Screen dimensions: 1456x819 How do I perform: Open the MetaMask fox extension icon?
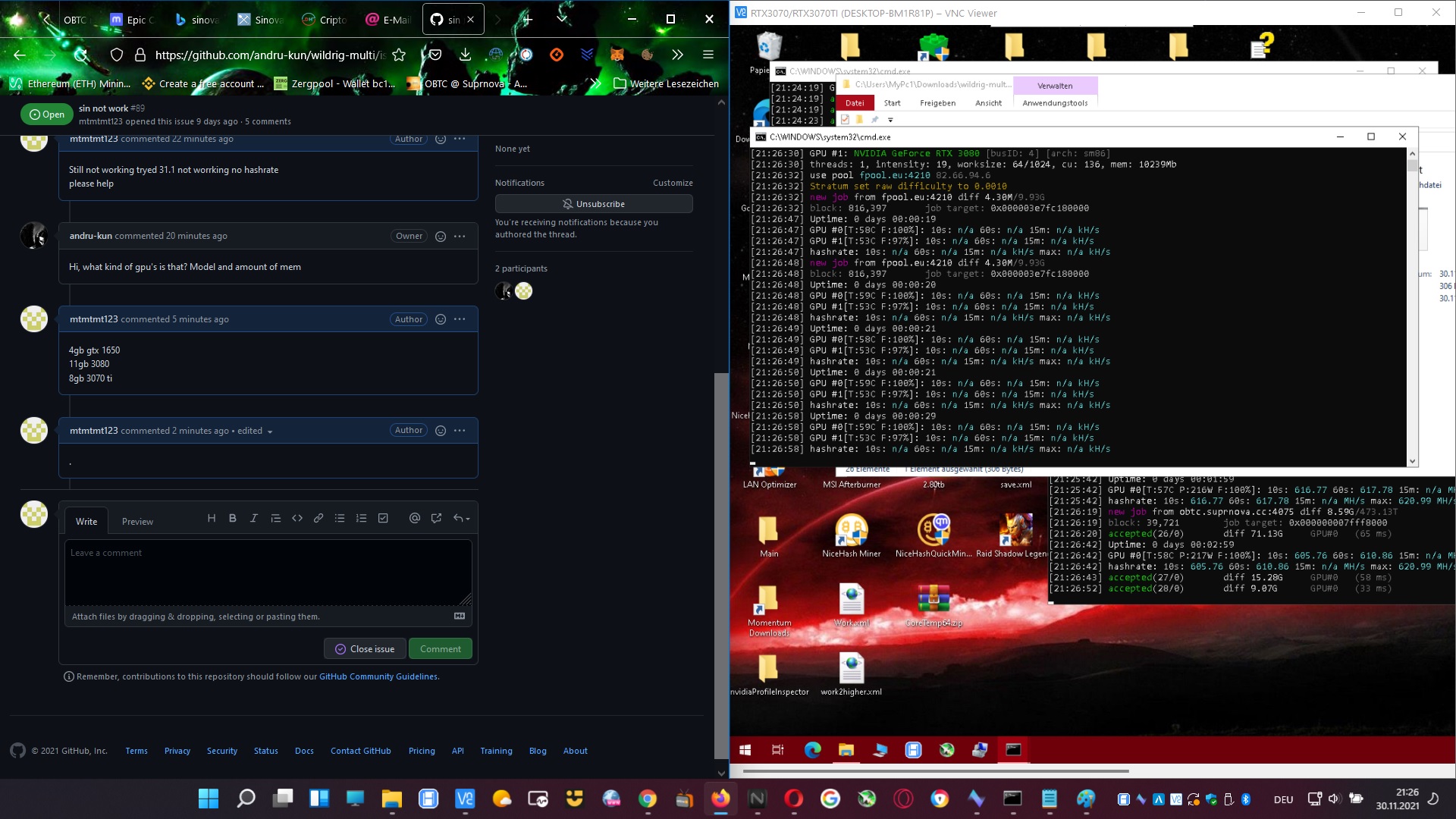coord(617,54)
